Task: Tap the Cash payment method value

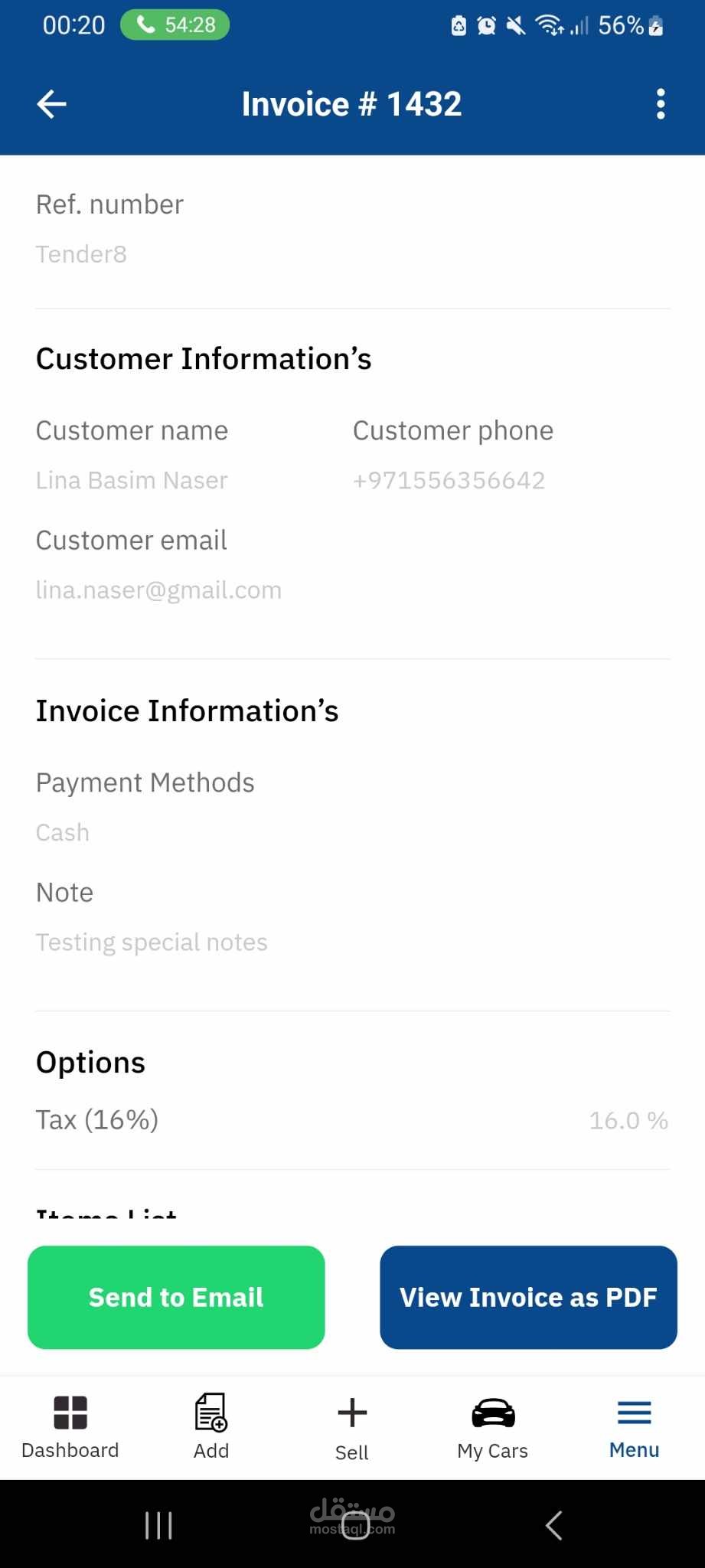Action: click(x=63, y=832)
